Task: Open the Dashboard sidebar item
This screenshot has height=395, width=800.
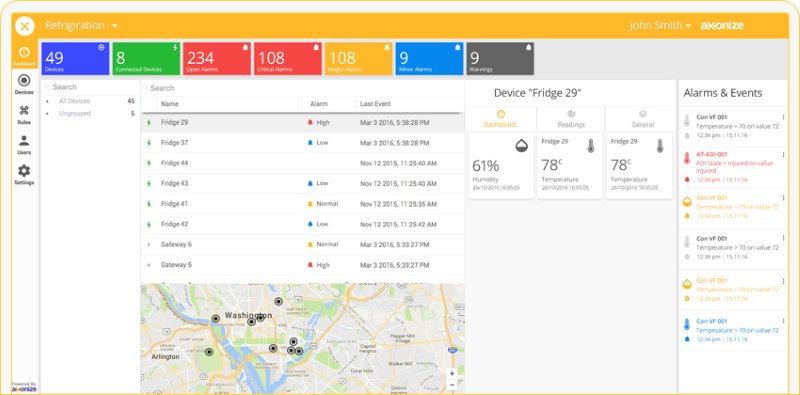Action: click(24, 56)
